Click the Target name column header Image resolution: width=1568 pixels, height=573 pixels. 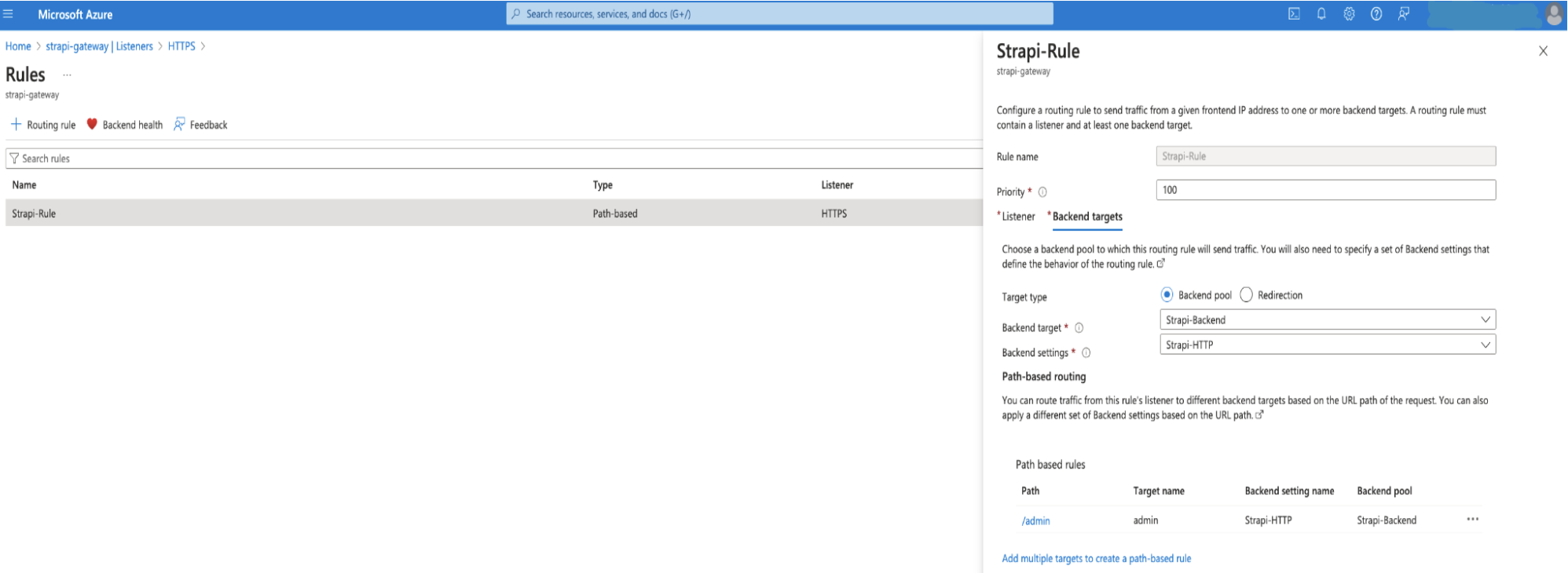click(1159, 491)
